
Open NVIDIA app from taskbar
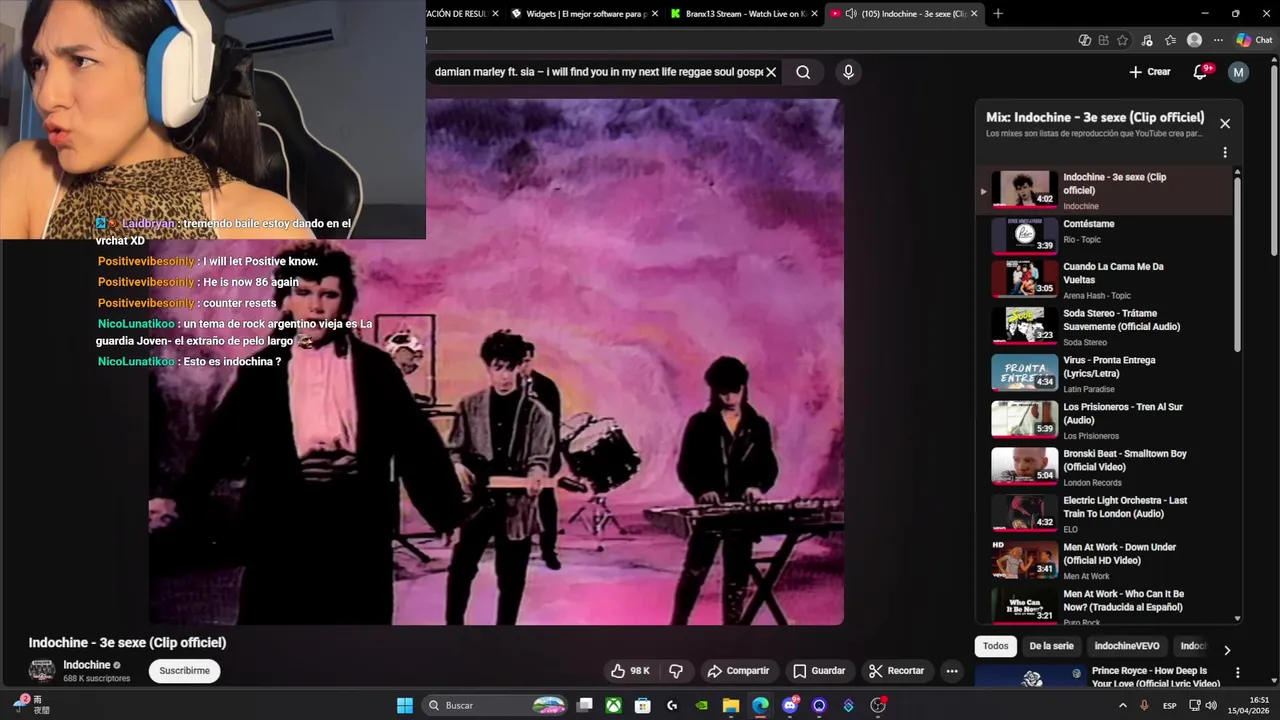click(702, 705)
